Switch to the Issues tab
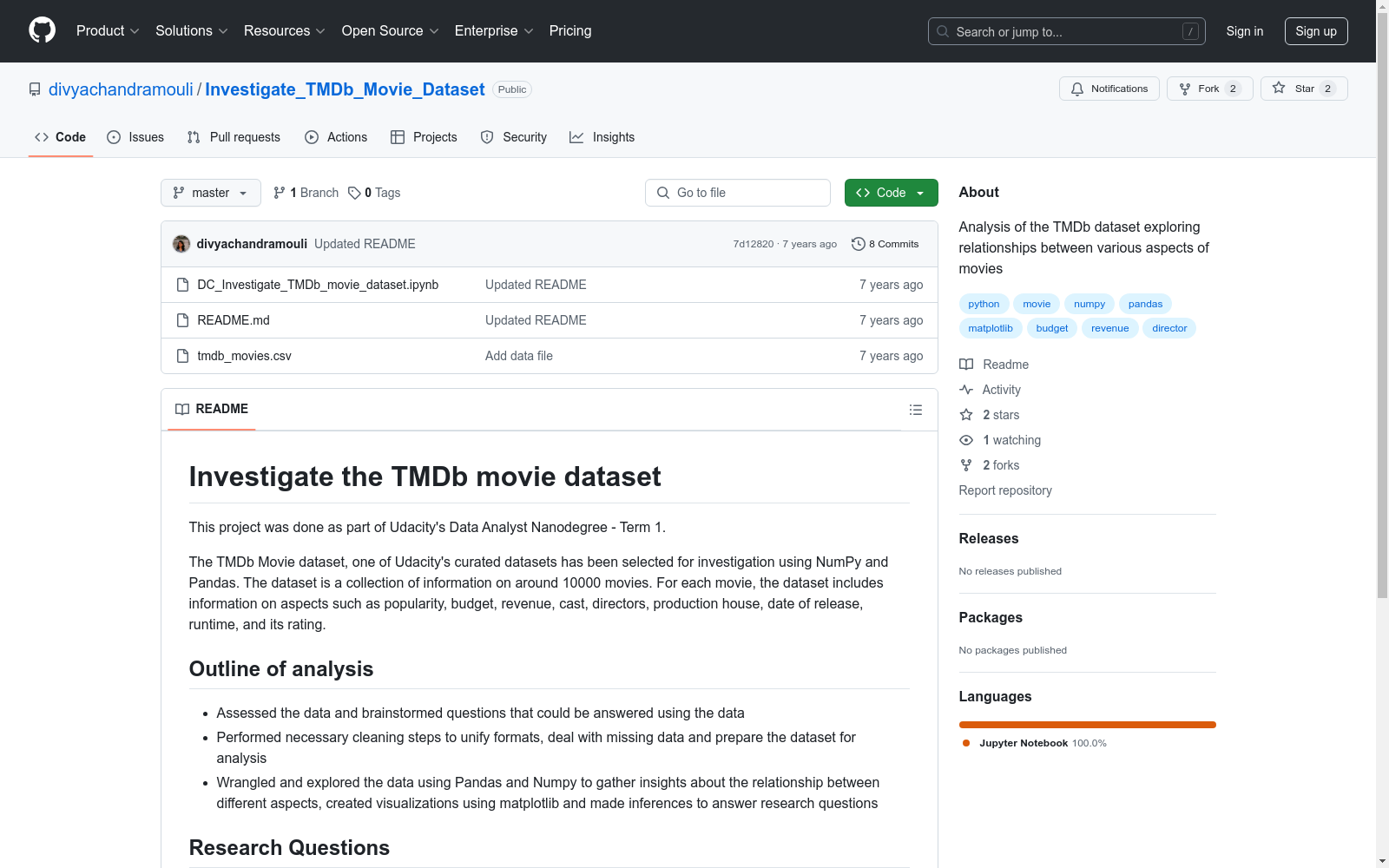 pos(135,137)
